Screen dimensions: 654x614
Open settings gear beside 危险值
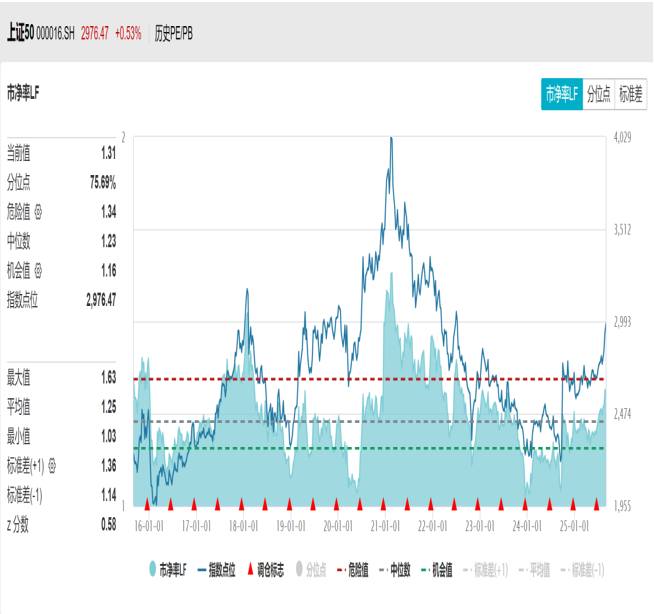(38, 212)
